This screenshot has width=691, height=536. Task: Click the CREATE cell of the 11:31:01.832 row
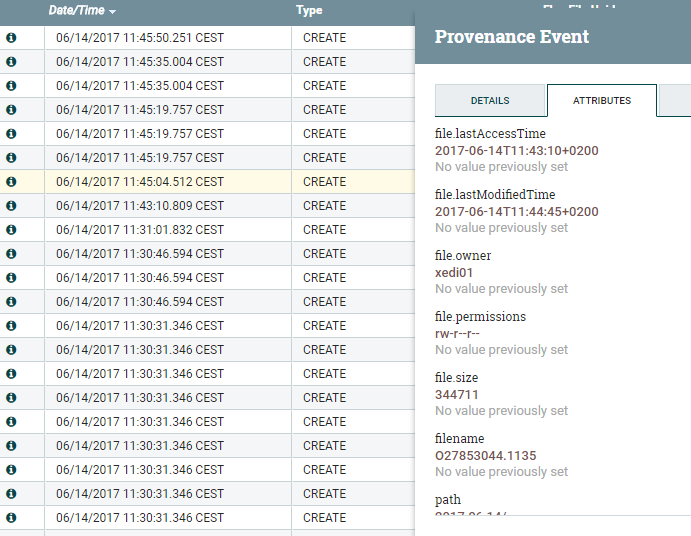[x=324, y=229]
